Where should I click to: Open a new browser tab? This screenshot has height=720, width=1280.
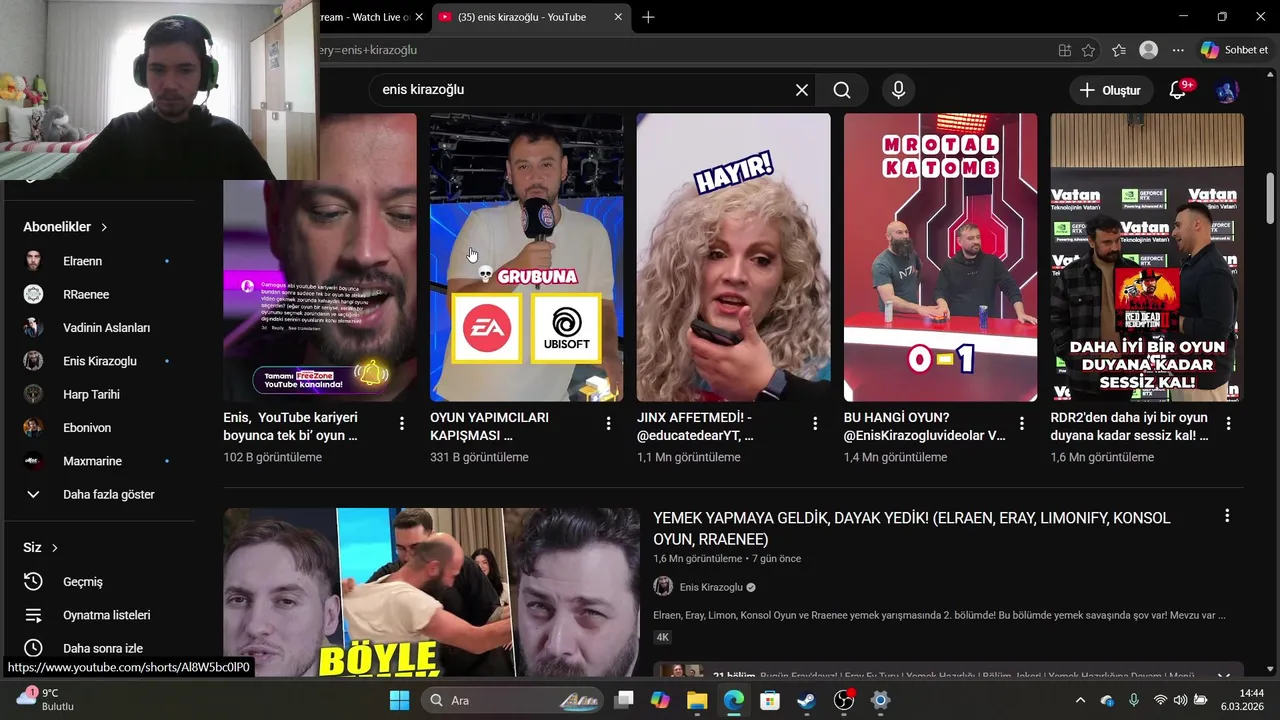(x=648, y=17)
